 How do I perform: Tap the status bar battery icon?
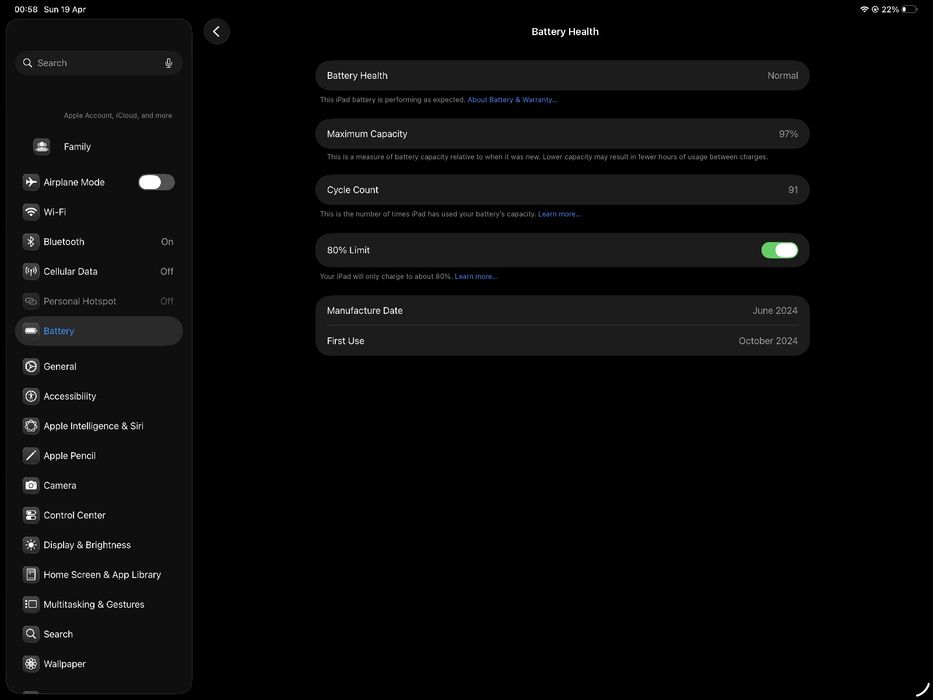(x=910, y=10)
